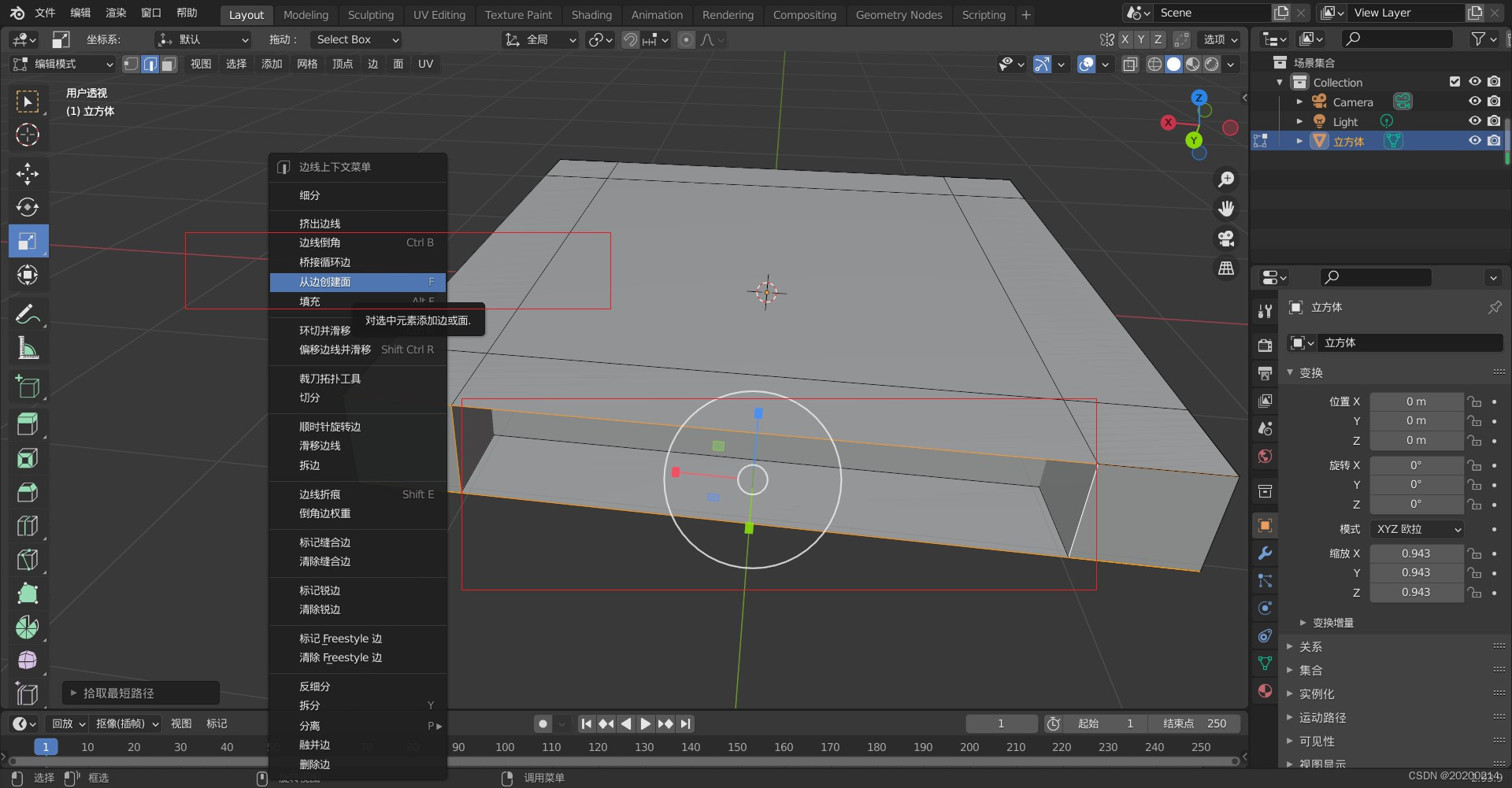Hide the 立方体 object in viewport
This screenshot has height=788, width=1512.
coord(1475,140)
